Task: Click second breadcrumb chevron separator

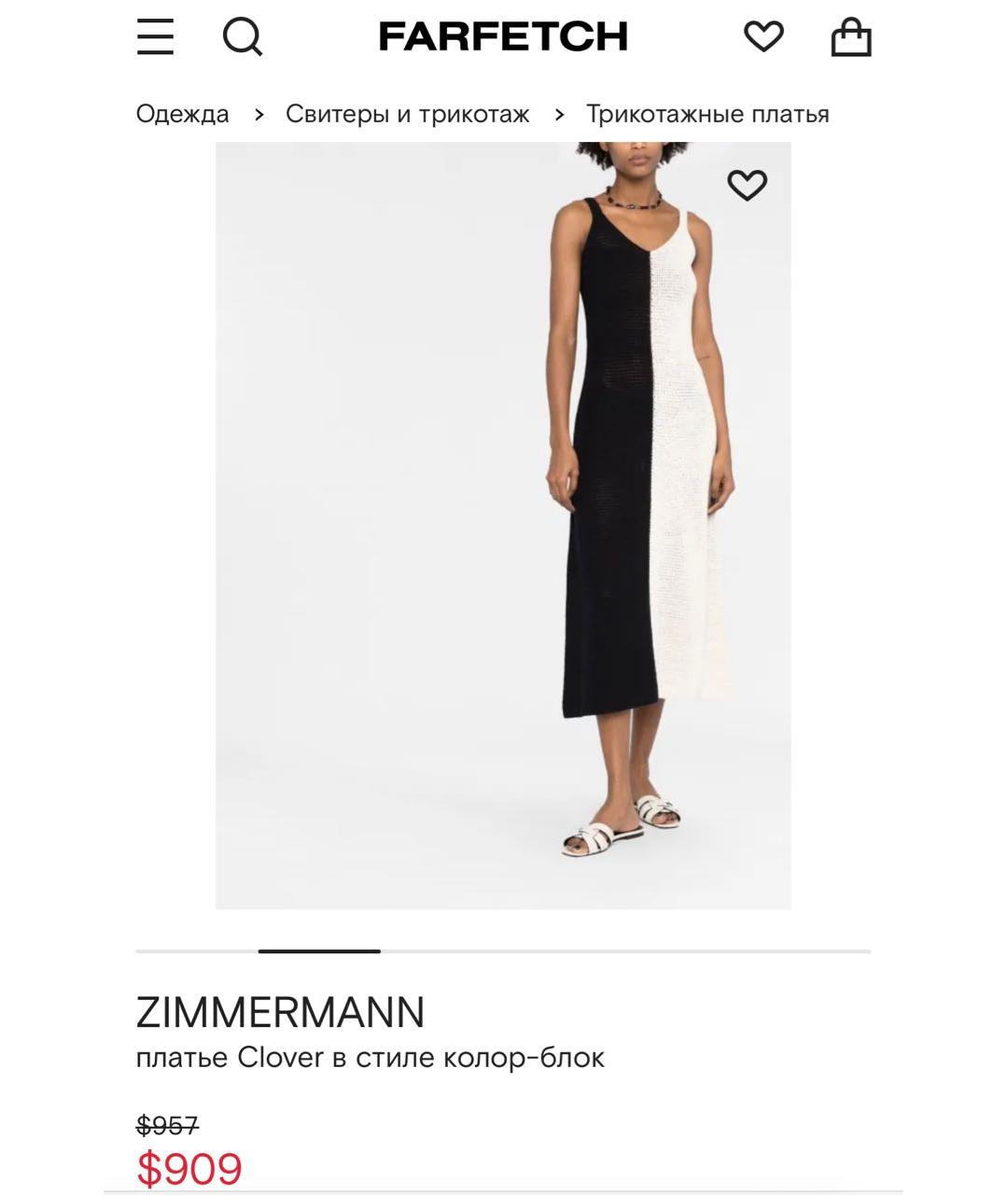Action: pyautogui.click(x=559, y=115)
